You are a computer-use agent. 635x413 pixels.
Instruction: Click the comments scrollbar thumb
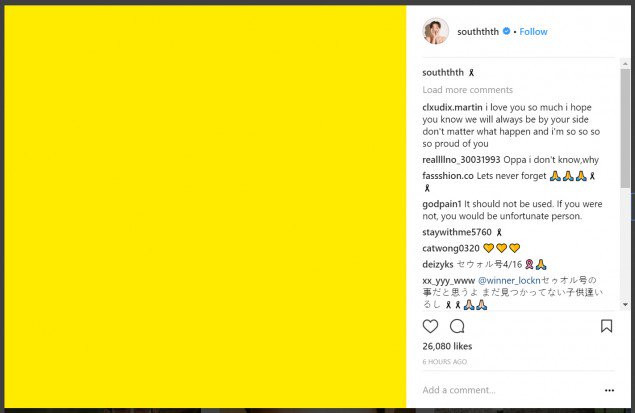pos(625,130)
